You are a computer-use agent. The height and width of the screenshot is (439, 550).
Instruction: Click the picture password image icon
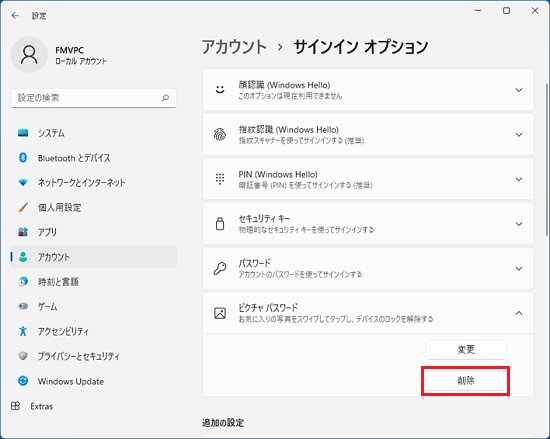pos(220,313)
